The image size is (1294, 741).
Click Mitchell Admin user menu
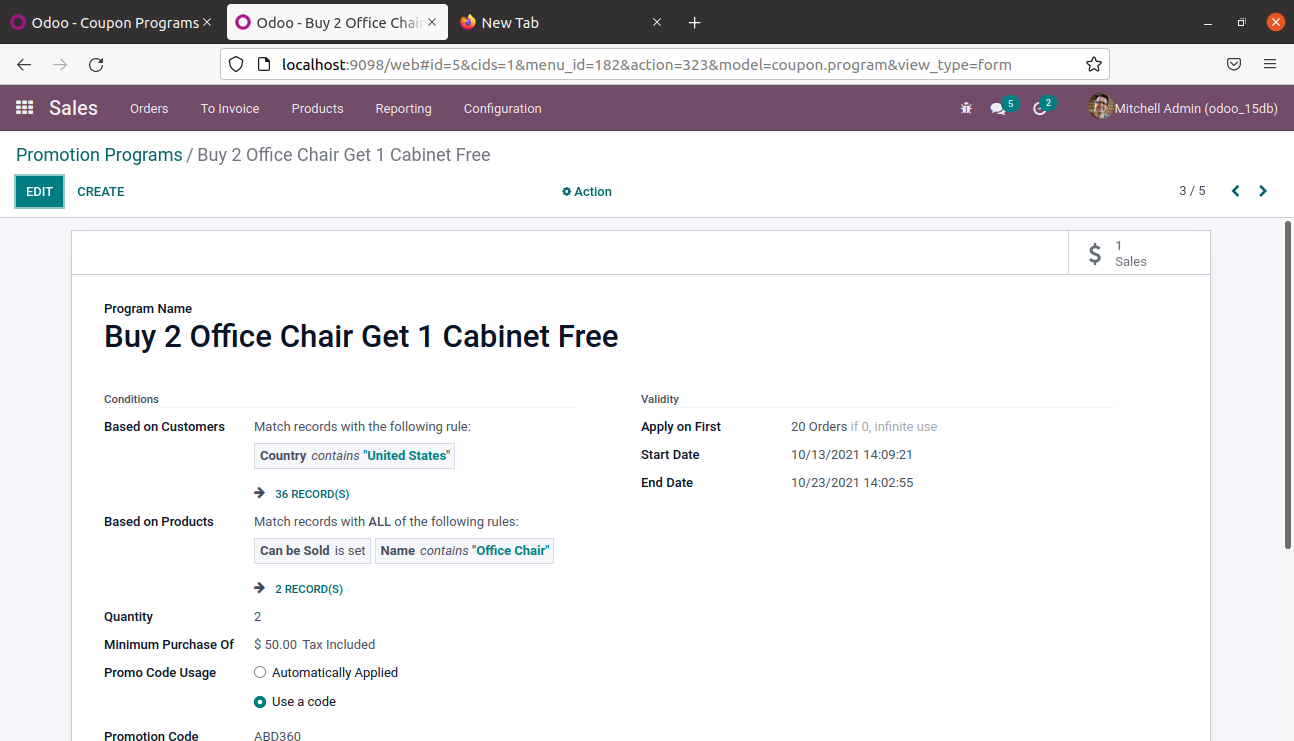1183,108
